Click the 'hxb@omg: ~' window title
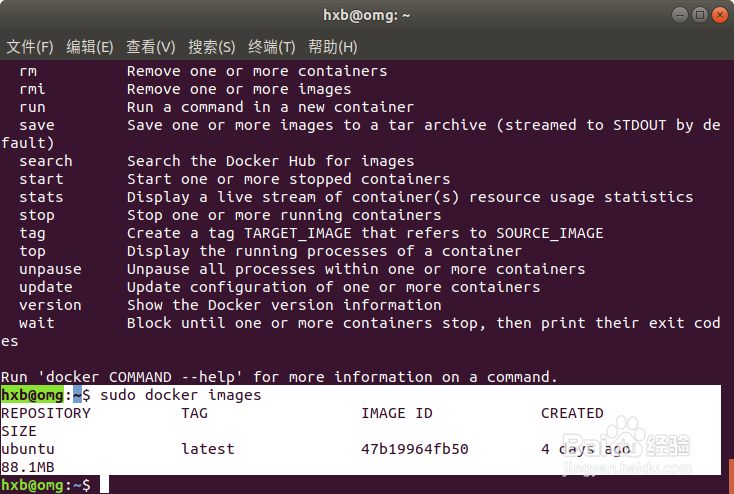The image size is (734, 494). (x=366, y=15)
